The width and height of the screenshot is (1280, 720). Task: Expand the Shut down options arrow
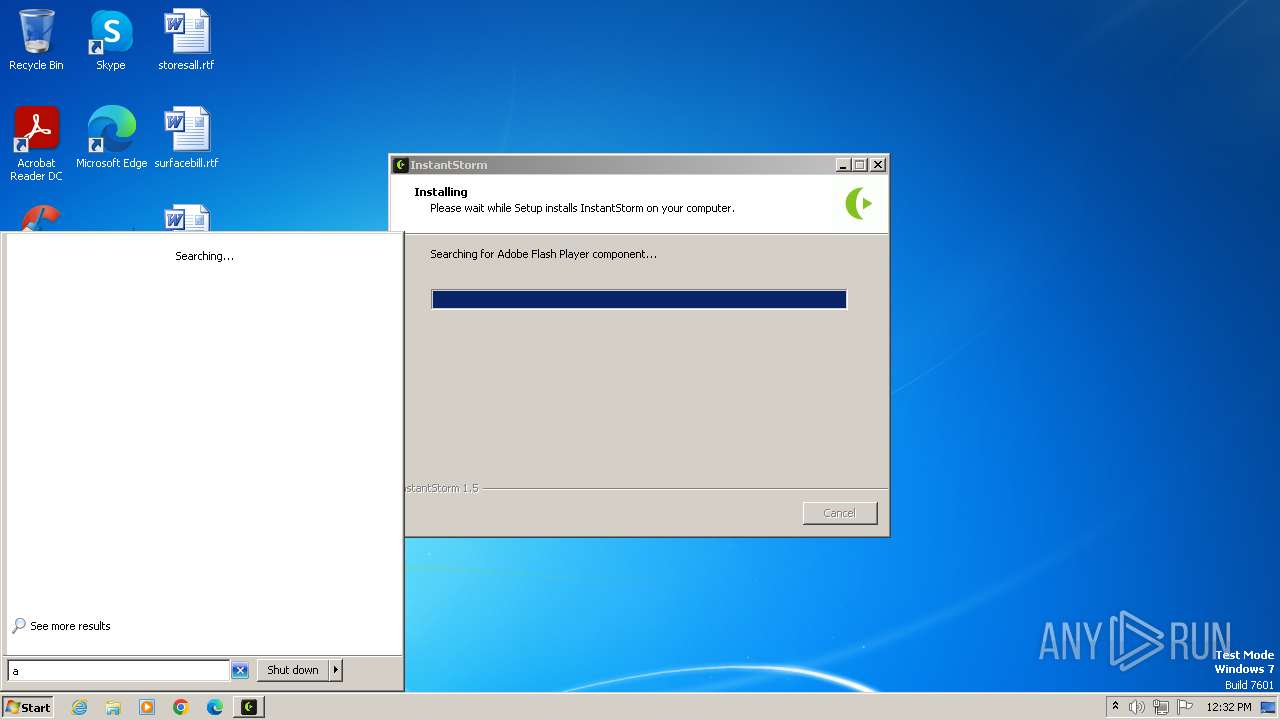point(335,670)
